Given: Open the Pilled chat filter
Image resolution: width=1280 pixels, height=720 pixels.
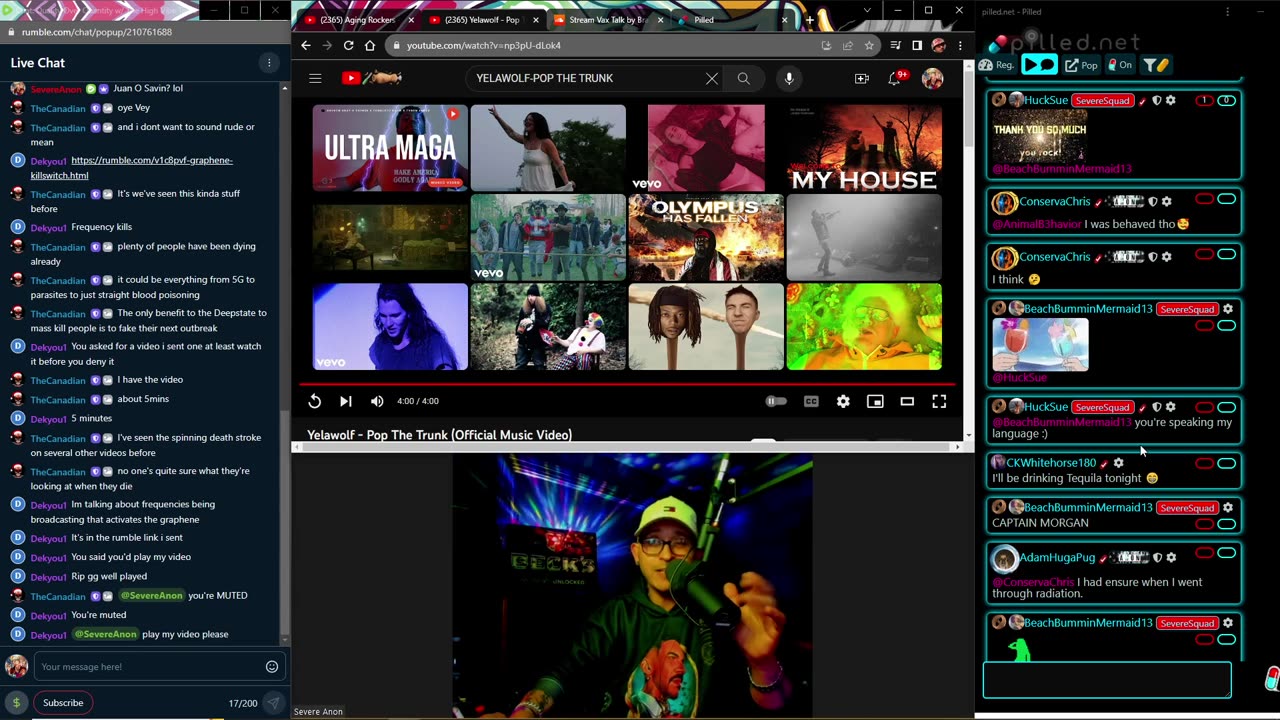Looking at the screenshot, I should tap(1156, 65).
